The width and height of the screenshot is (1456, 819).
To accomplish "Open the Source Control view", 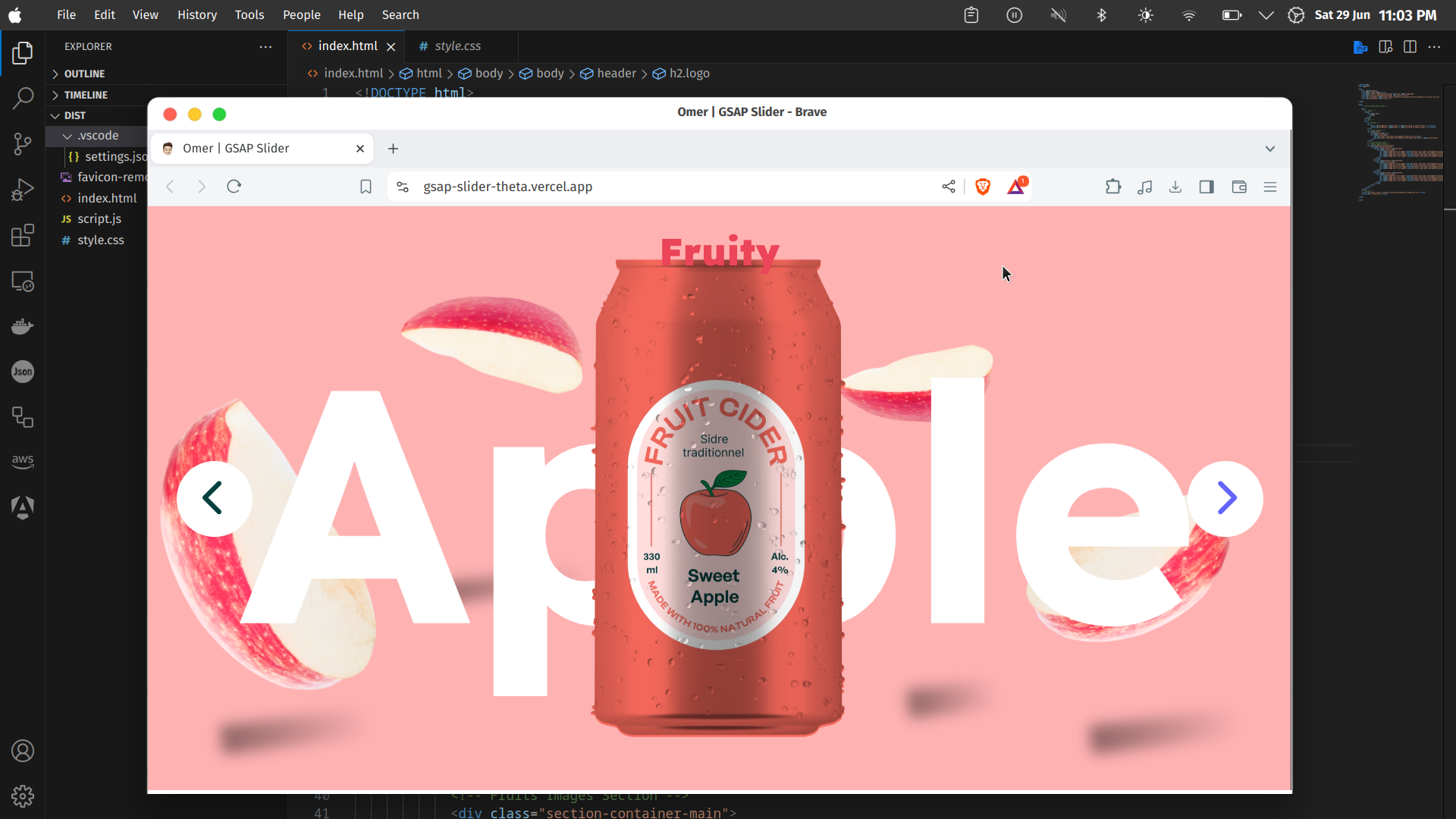I will pyautogui.click(x=23, y=144).
